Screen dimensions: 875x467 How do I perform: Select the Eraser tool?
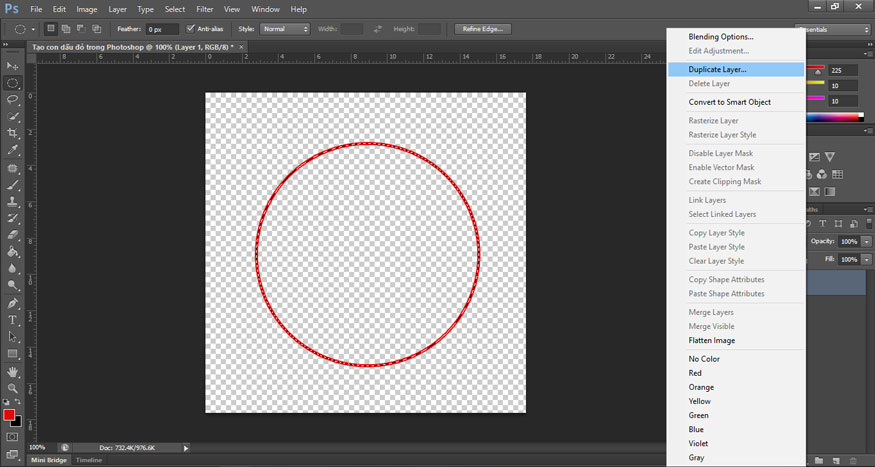[x=12, y=235]
